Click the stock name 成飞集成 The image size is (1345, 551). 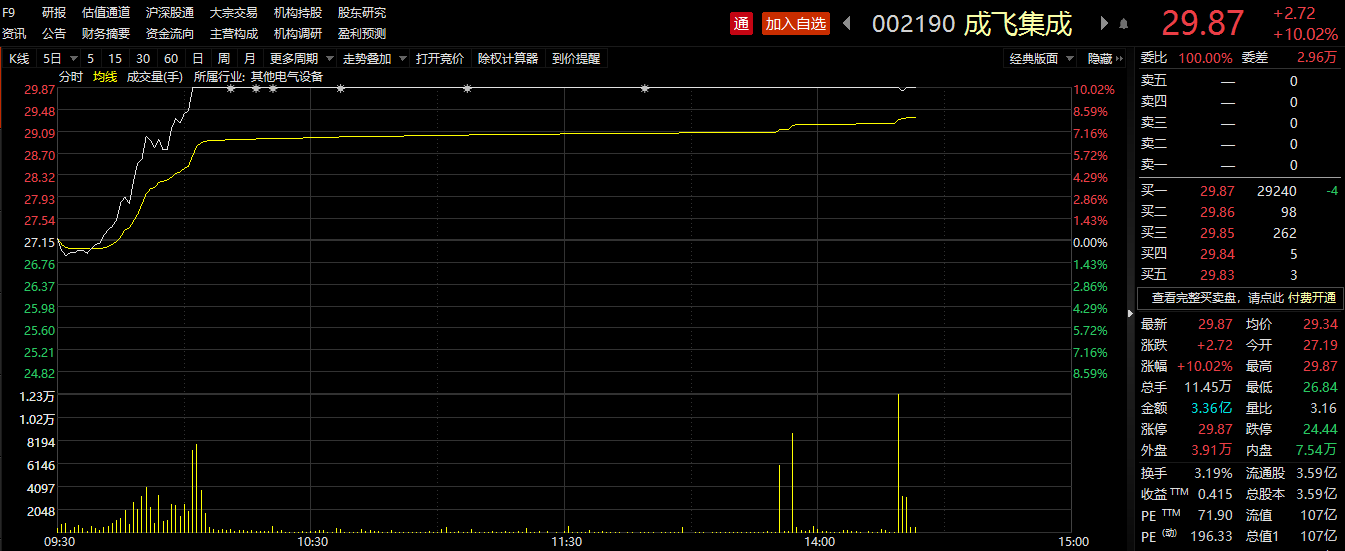(1018, 23)
